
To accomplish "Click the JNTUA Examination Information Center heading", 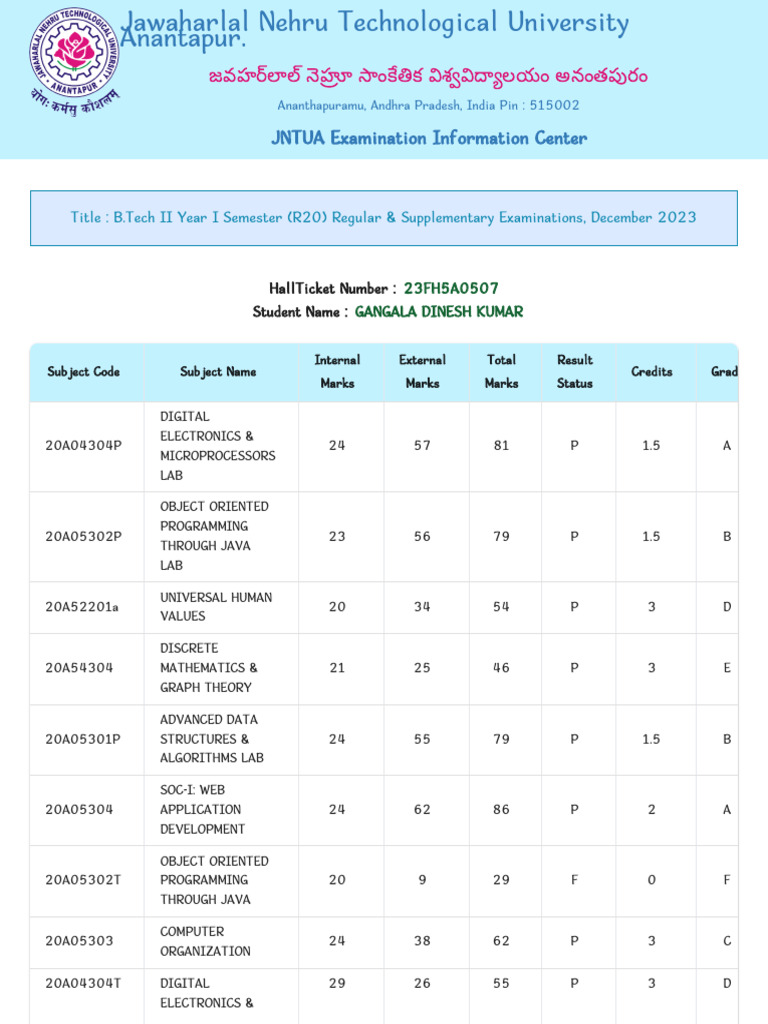I will pos(429,138).
